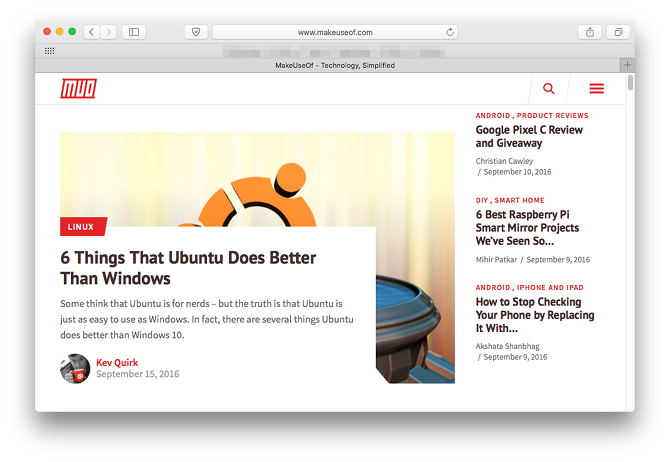Open the LINUX category tag
This screenshot has width=670, height=462.
point(82,227)
